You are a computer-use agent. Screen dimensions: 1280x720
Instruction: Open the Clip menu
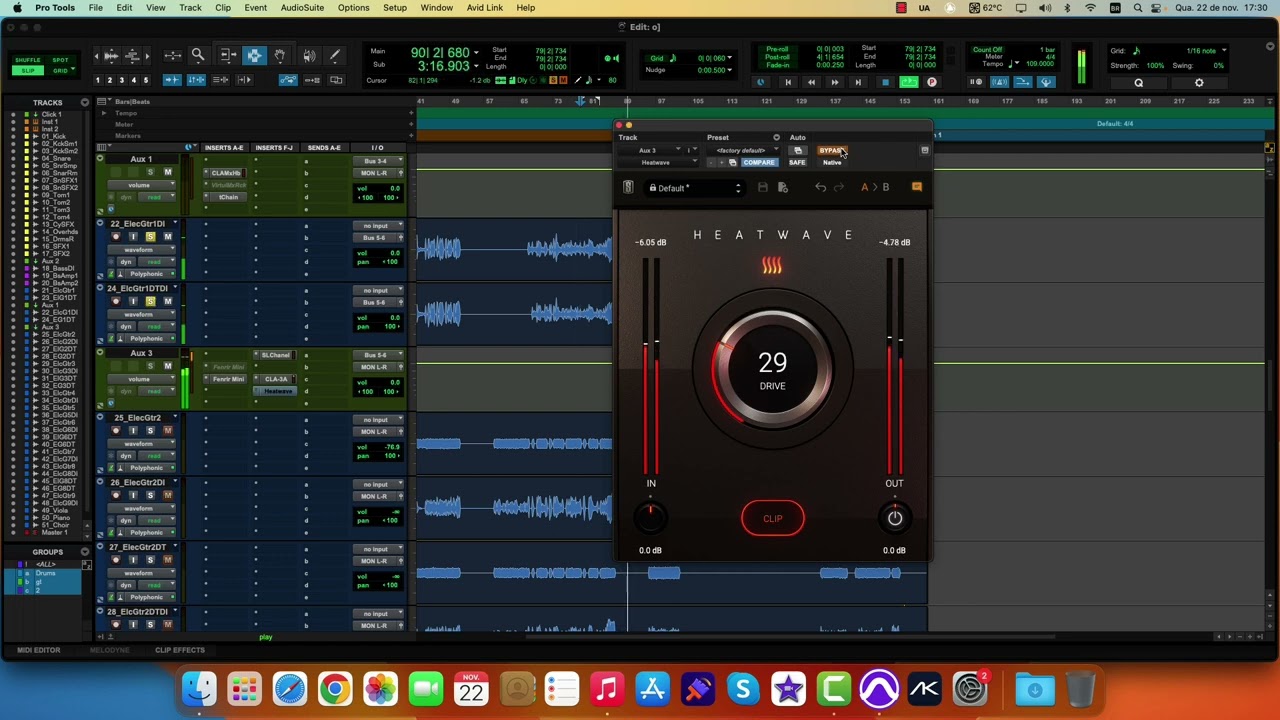223,8
